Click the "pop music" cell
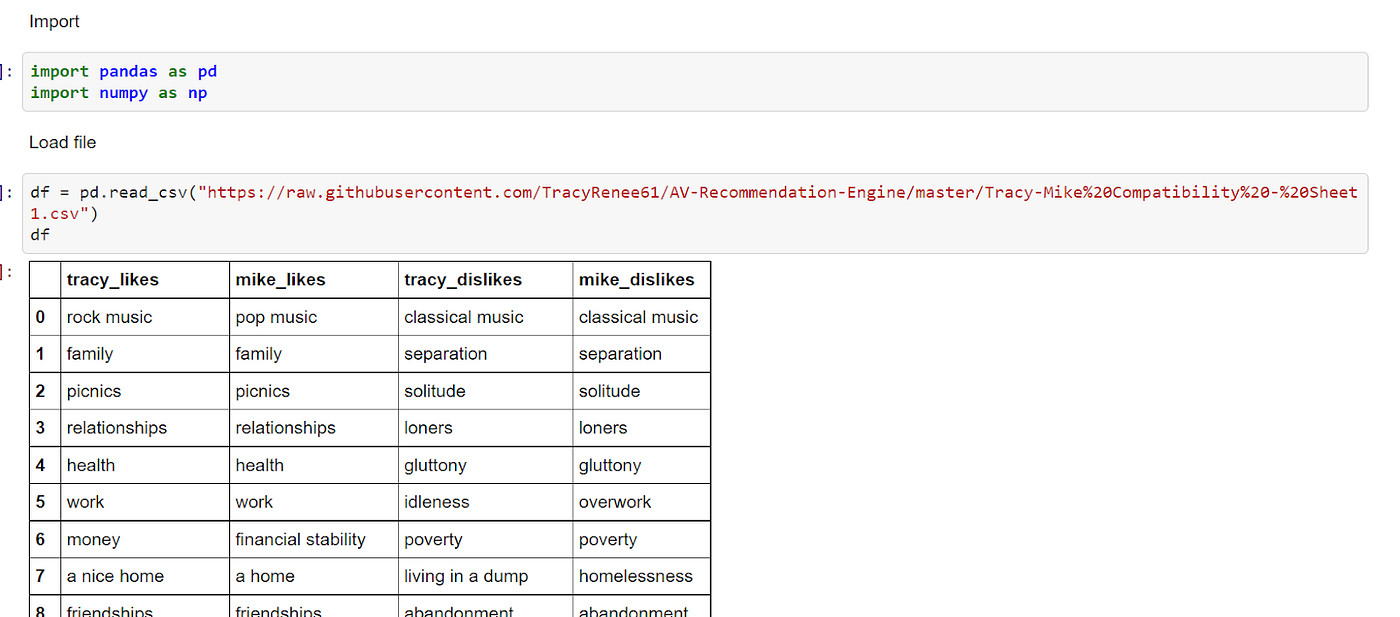 click(x=276, y=317)
